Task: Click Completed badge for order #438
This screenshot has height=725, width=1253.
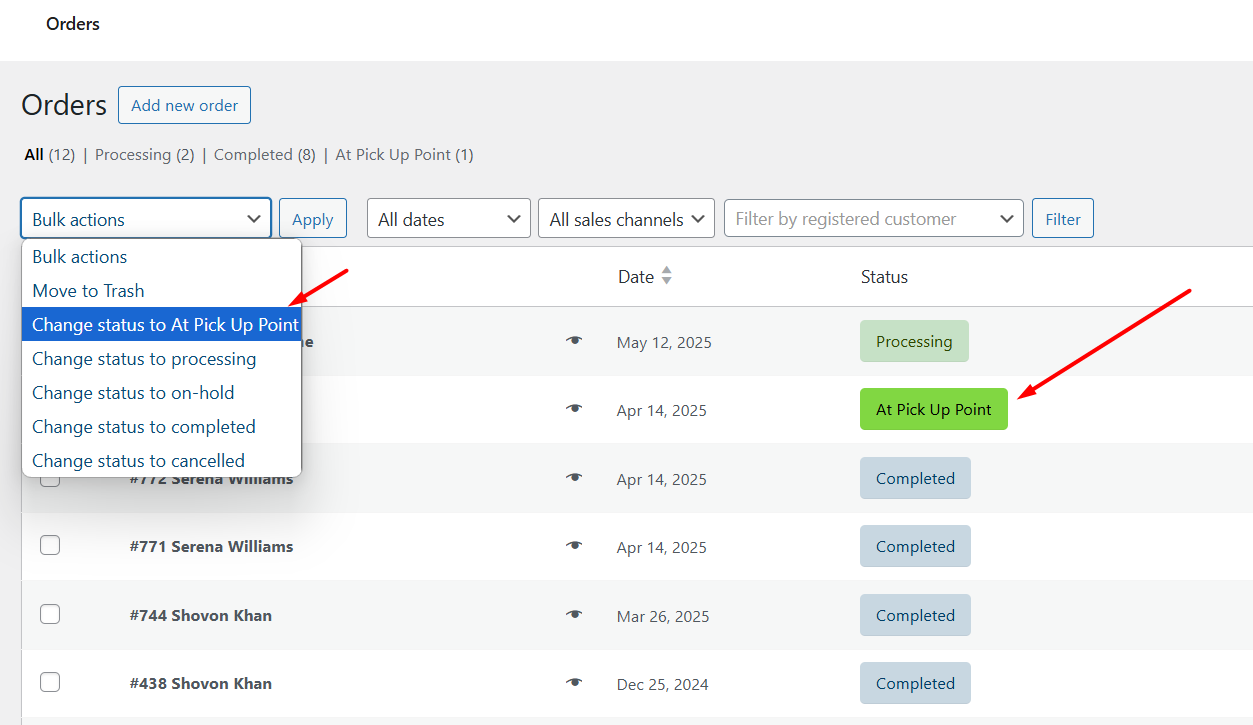Action: (915, 683)
